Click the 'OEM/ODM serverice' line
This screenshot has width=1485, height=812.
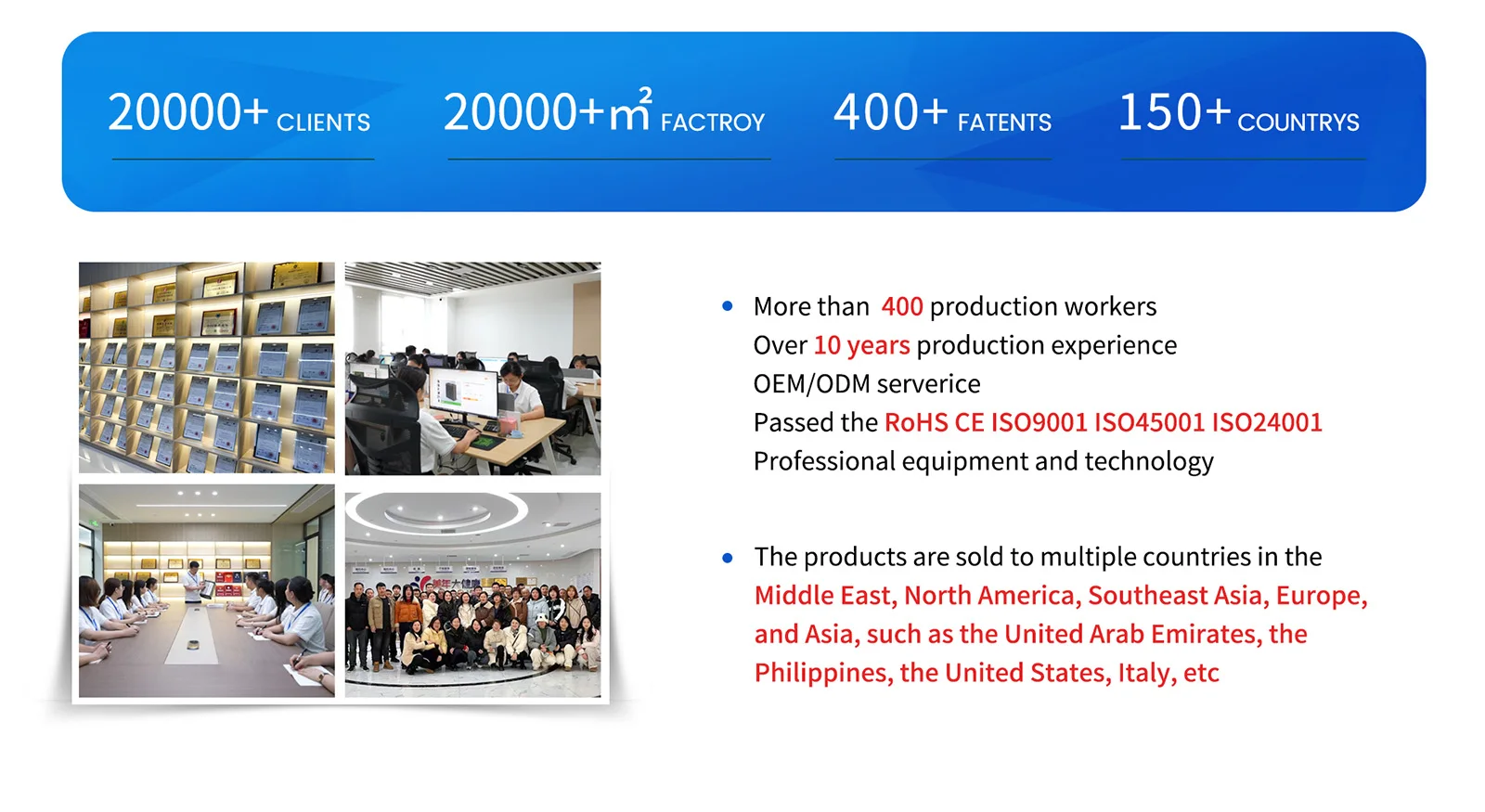click(x=866, y=384)
